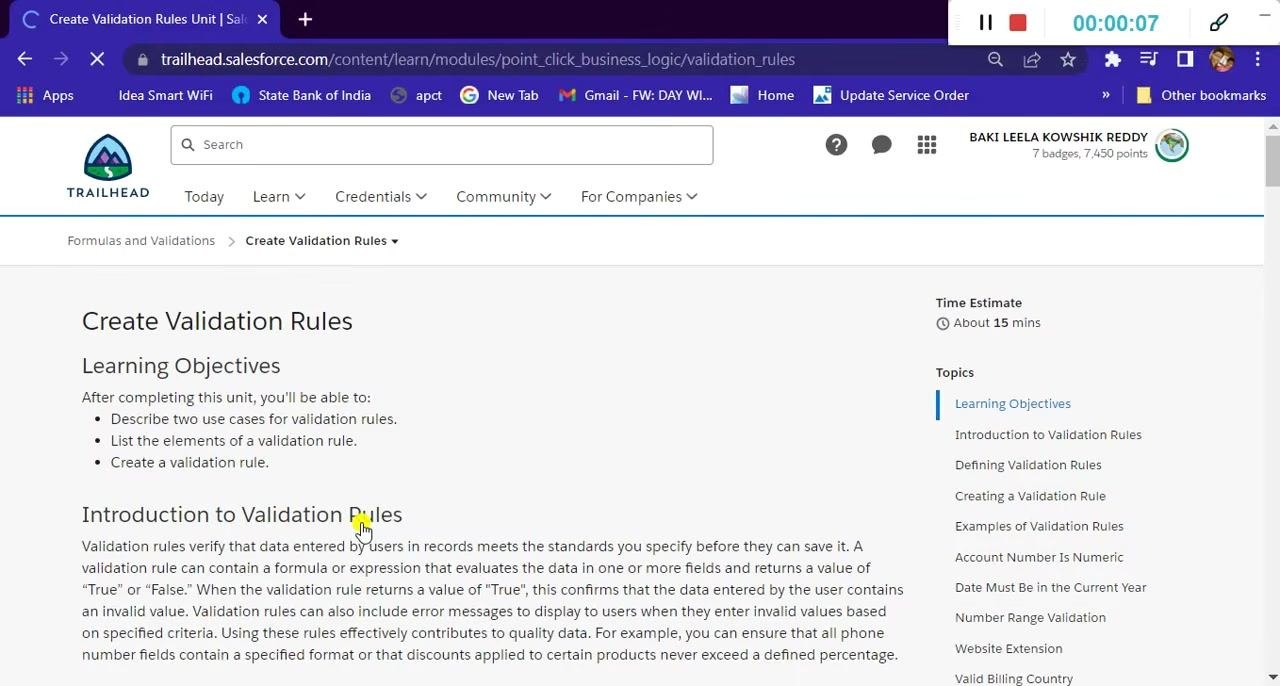Expand Create Validation Rules breadcrumb dropdown
This screenshot has width=1280, height=686.
[322, 241]
